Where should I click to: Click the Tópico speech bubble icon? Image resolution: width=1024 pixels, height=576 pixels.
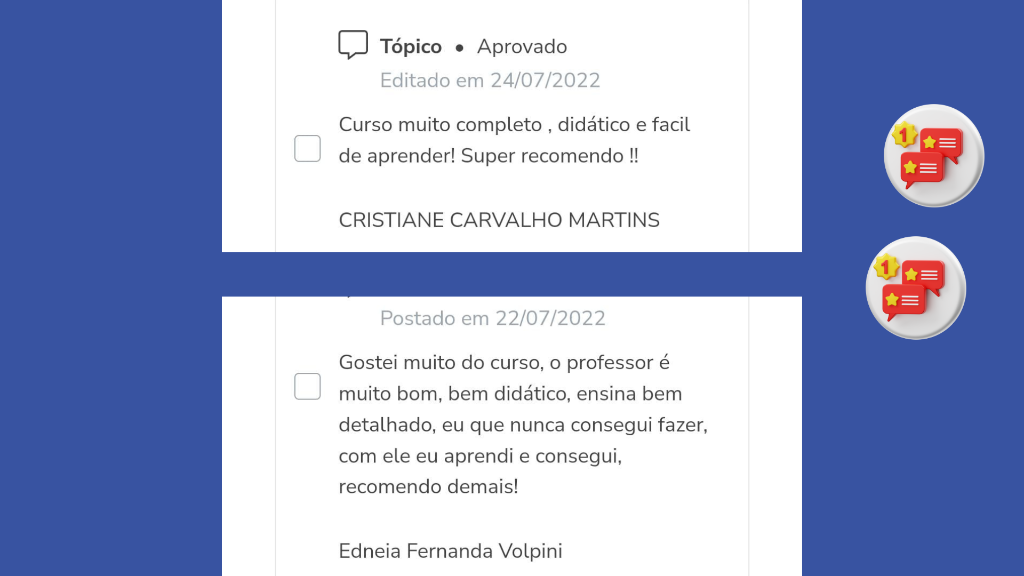[x=353, y=45]
